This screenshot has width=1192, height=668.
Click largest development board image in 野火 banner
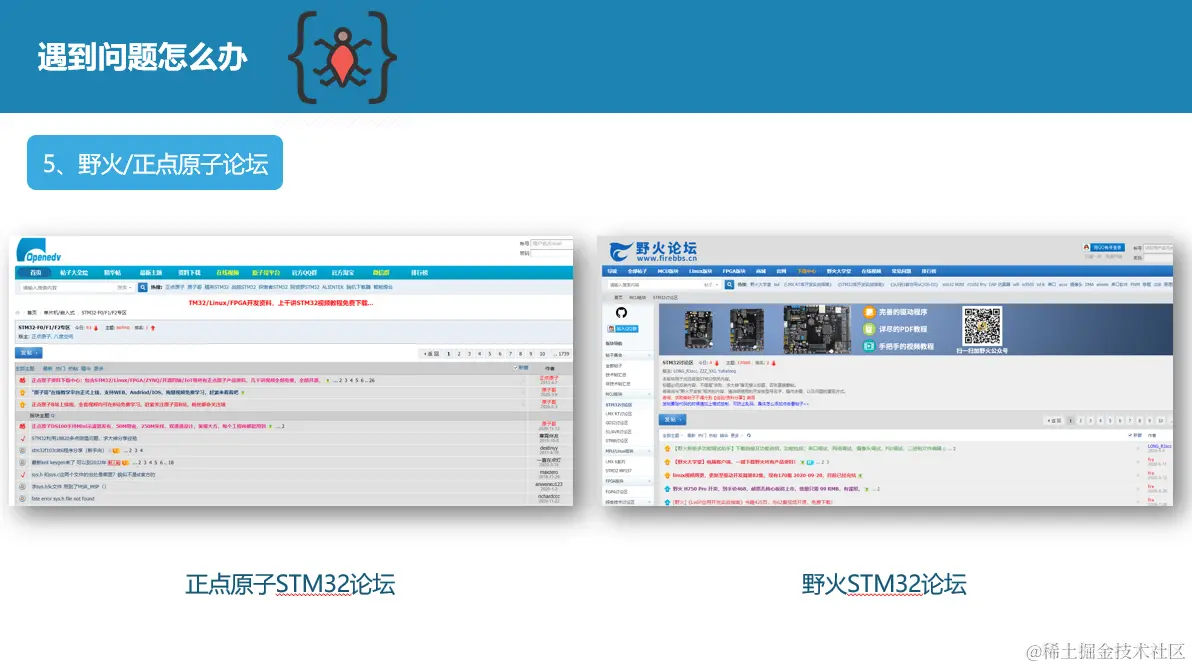[x=817, y=328]
